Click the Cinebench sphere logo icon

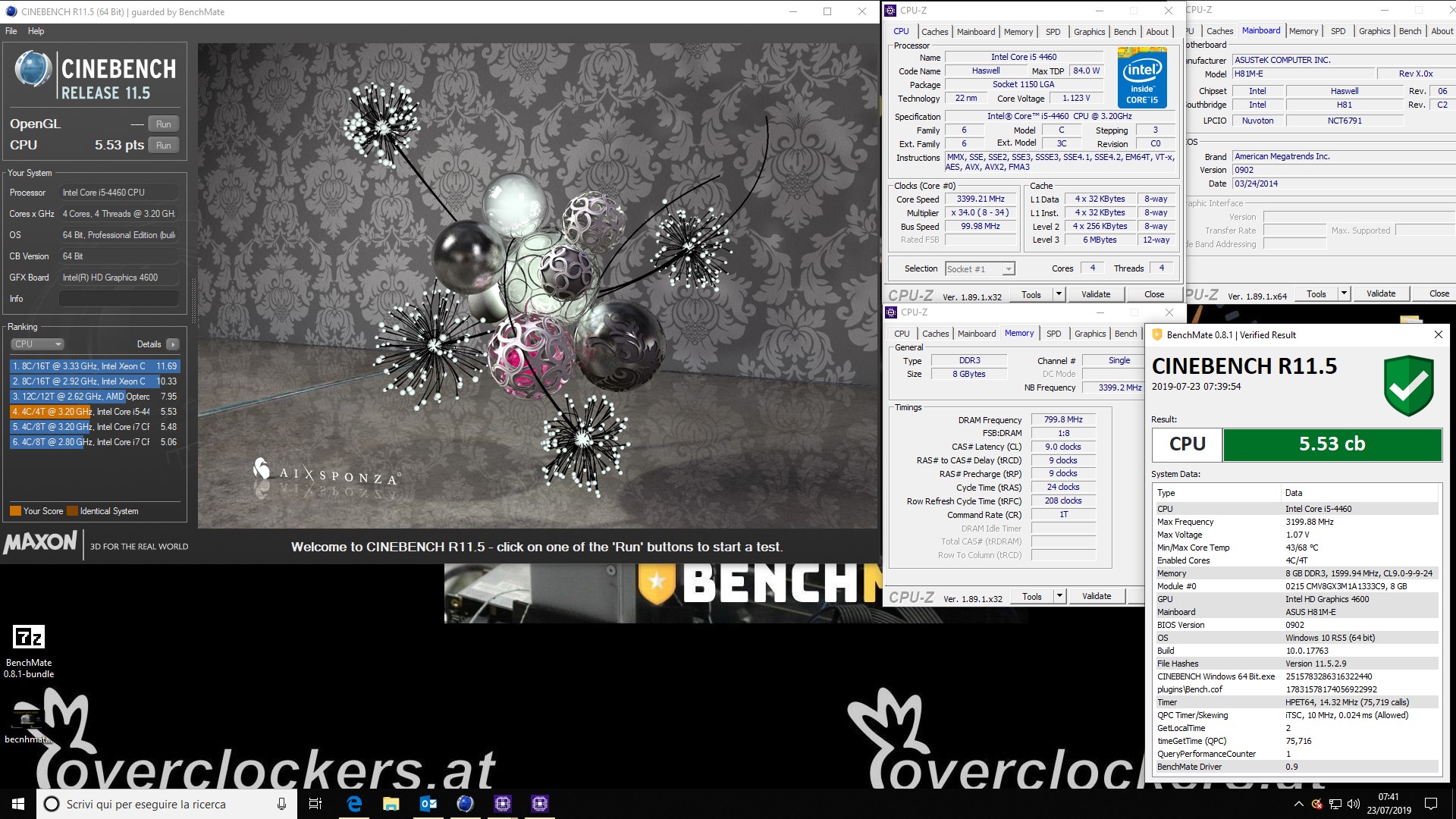tap(33, 70)
